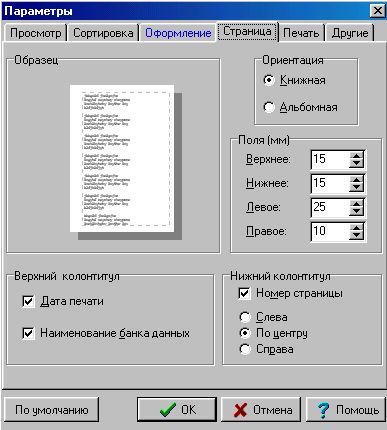This screenshot has height=430, width=387.
Task: Increase the Левое margin value
Action: point(356,203)
